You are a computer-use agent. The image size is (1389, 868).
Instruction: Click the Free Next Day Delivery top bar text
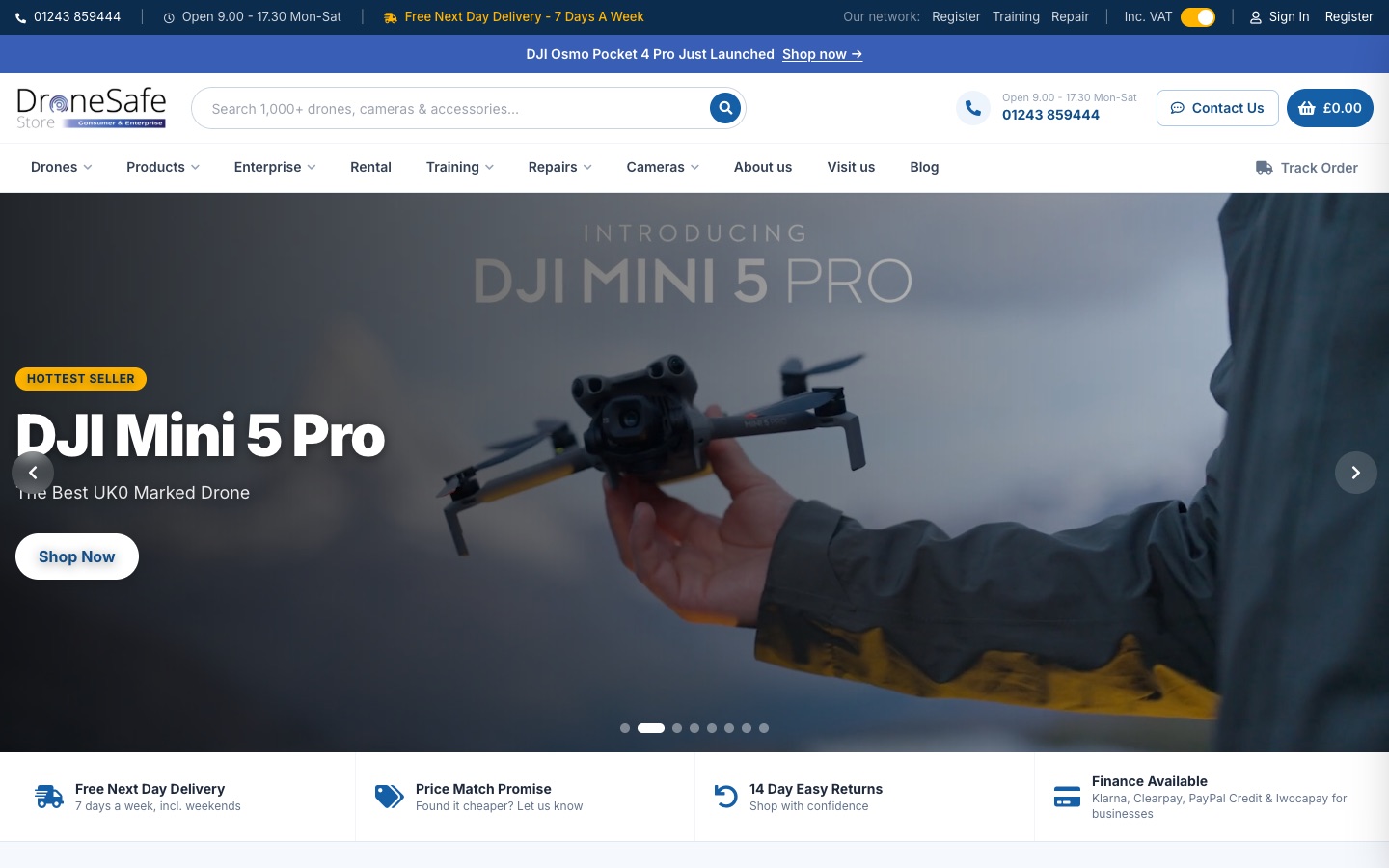coord(524,17)
